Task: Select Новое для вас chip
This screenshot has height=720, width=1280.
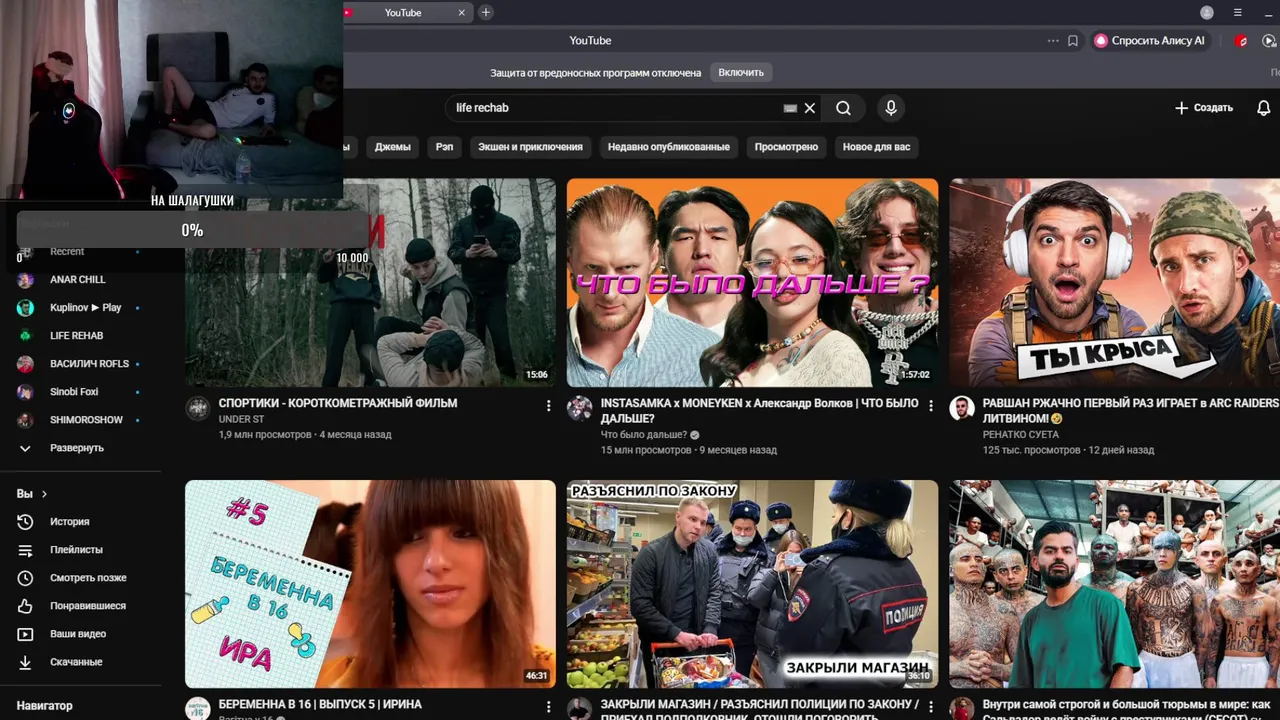Action: click(876, 147)
